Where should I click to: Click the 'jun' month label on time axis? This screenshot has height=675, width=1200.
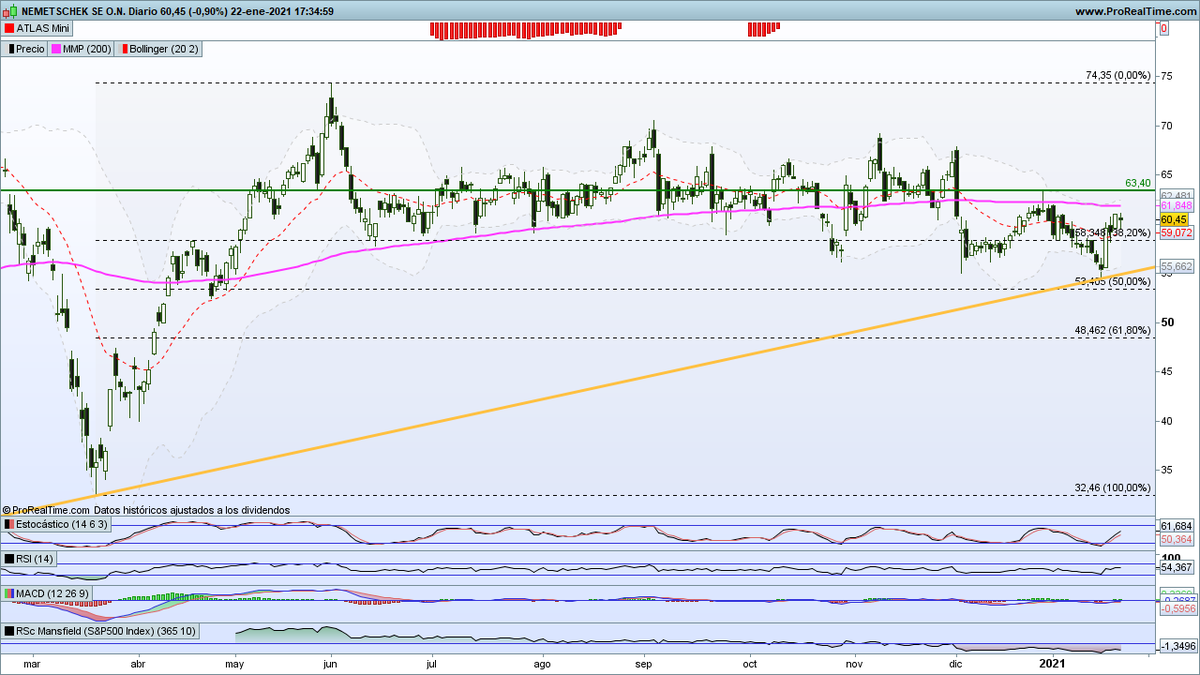(x=330, y=663)
